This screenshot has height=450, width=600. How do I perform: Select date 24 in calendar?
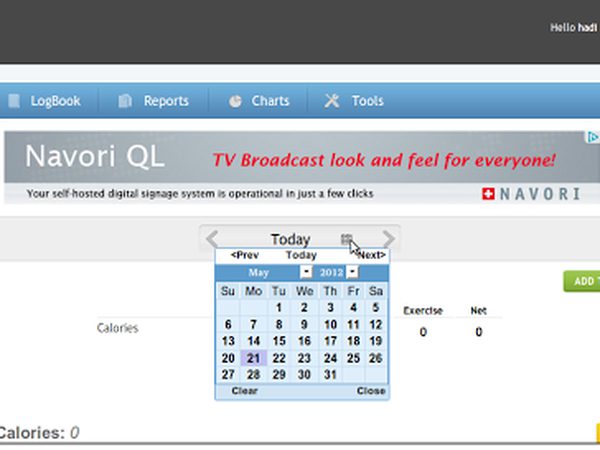pos(330,358)
